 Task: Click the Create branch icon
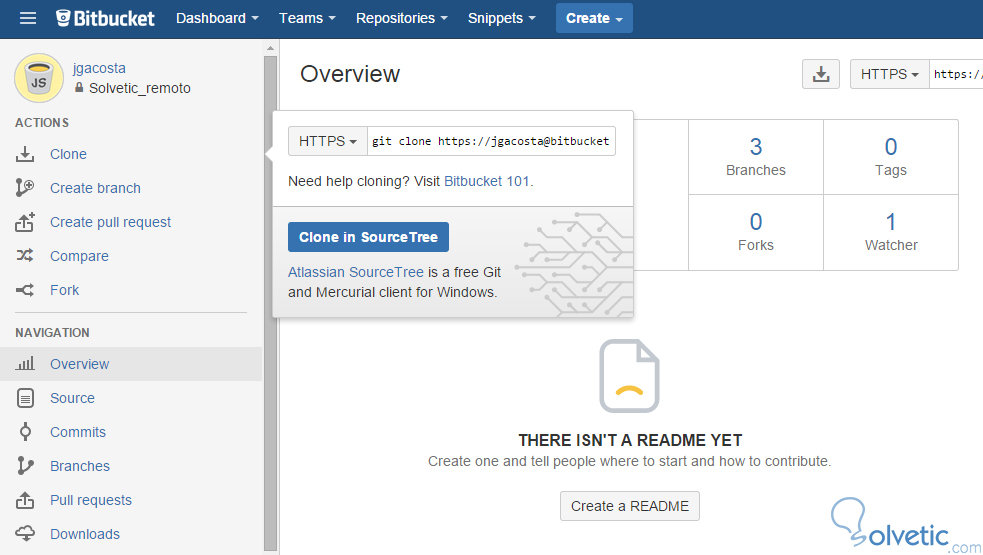click(x=25, y=188)
